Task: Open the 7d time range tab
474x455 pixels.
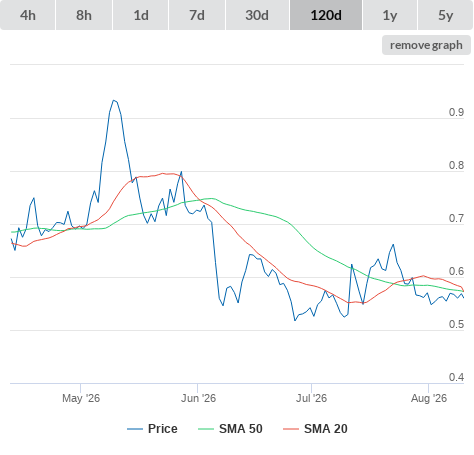Action: click(x=197, y=15)
